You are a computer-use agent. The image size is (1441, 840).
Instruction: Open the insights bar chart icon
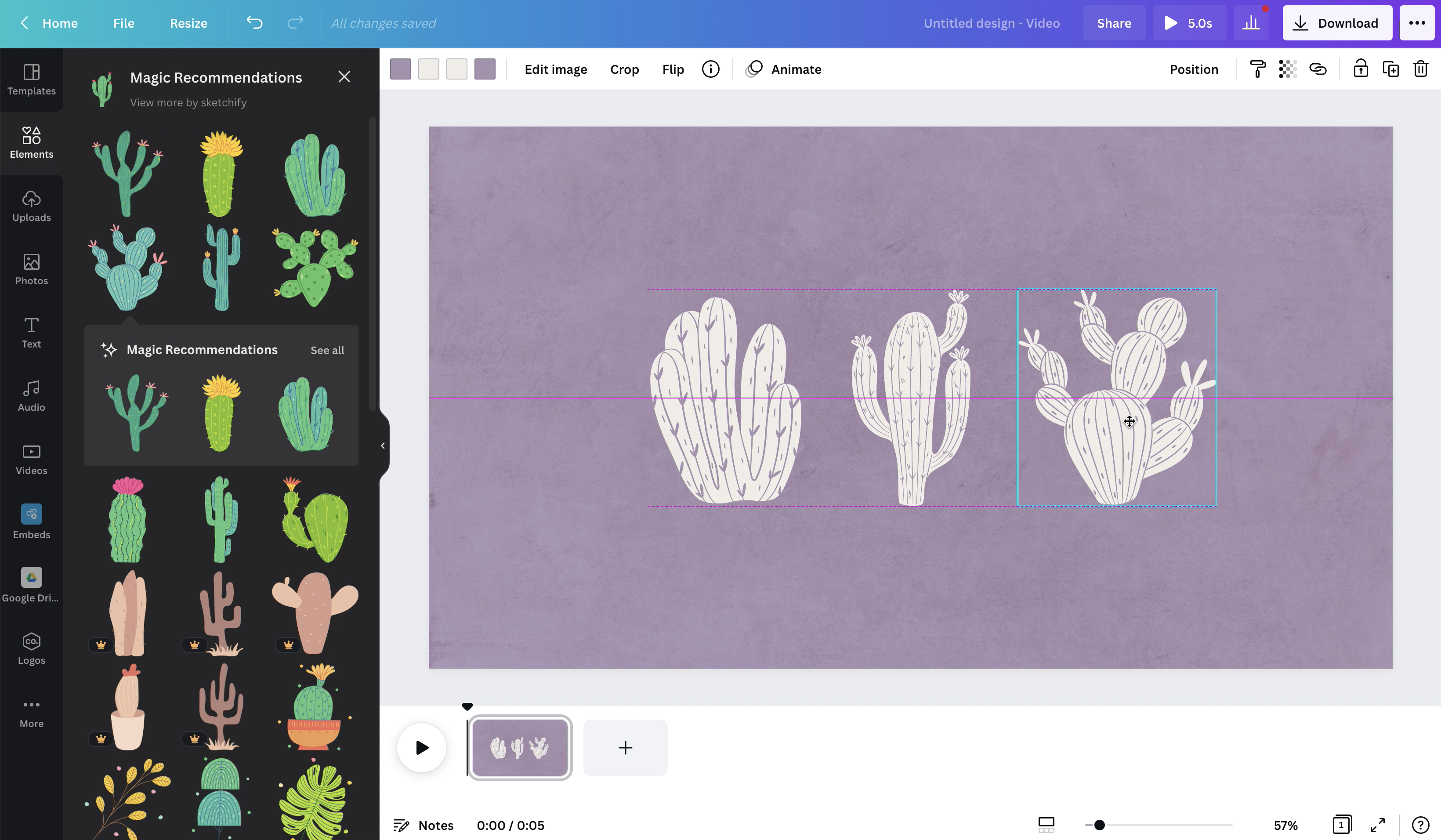click(x=1251, y=23)
